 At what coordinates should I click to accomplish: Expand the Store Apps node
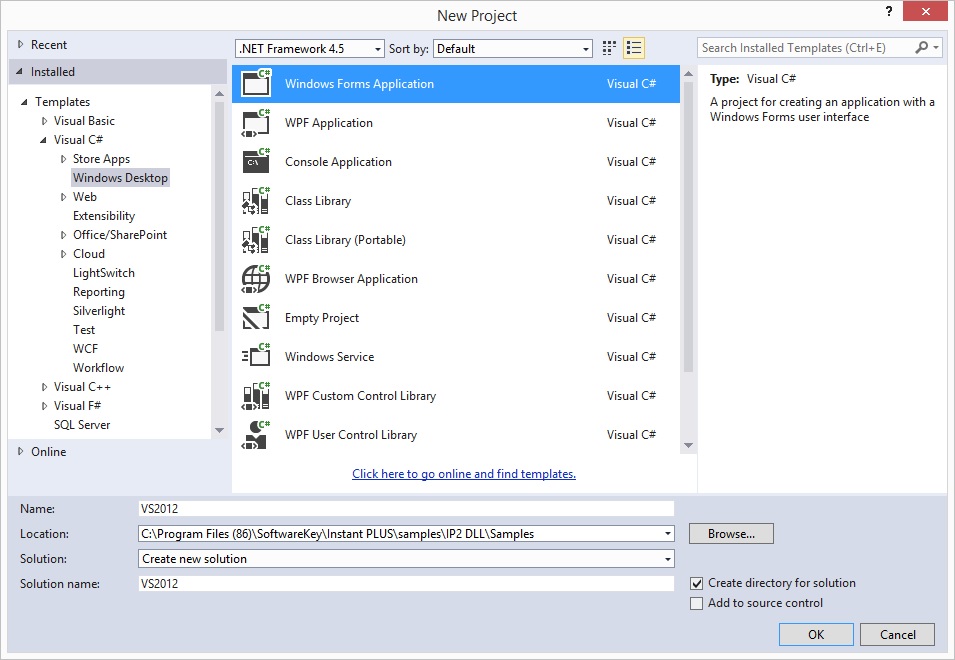coord(63,159)
